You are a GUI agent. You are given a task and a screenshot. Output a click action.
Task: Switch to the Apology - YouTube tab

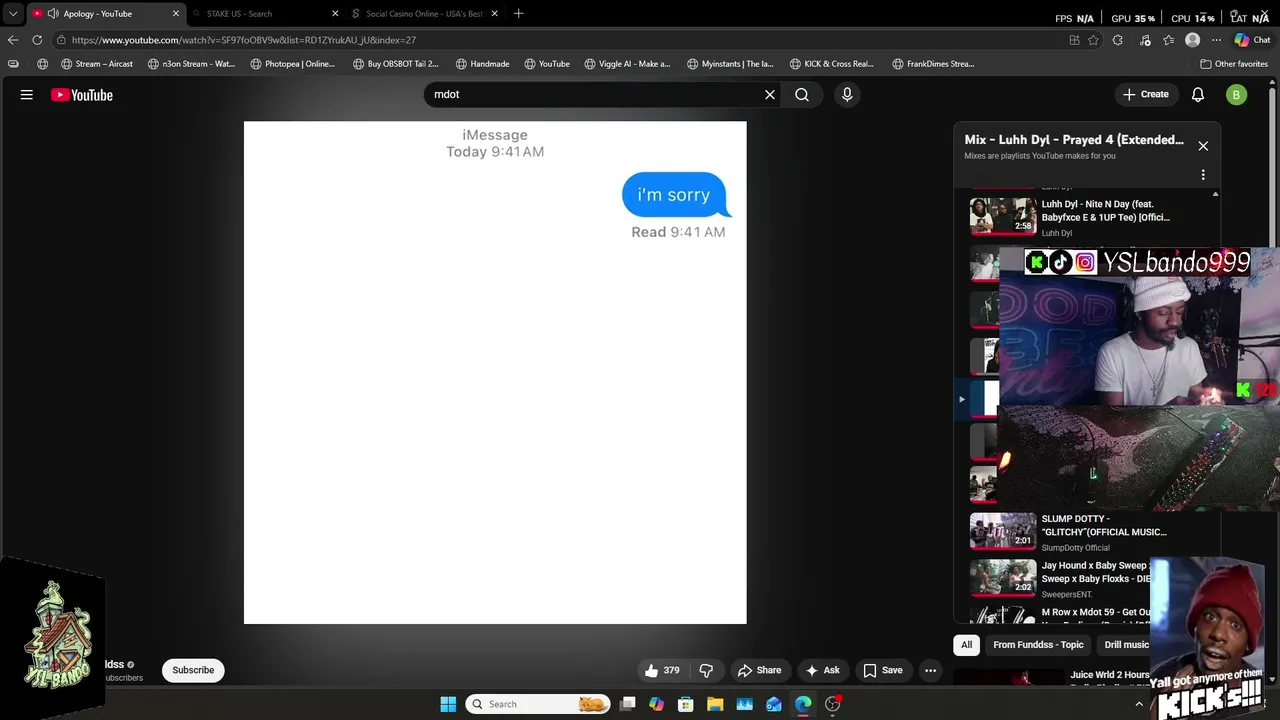[x=97, y=14]
